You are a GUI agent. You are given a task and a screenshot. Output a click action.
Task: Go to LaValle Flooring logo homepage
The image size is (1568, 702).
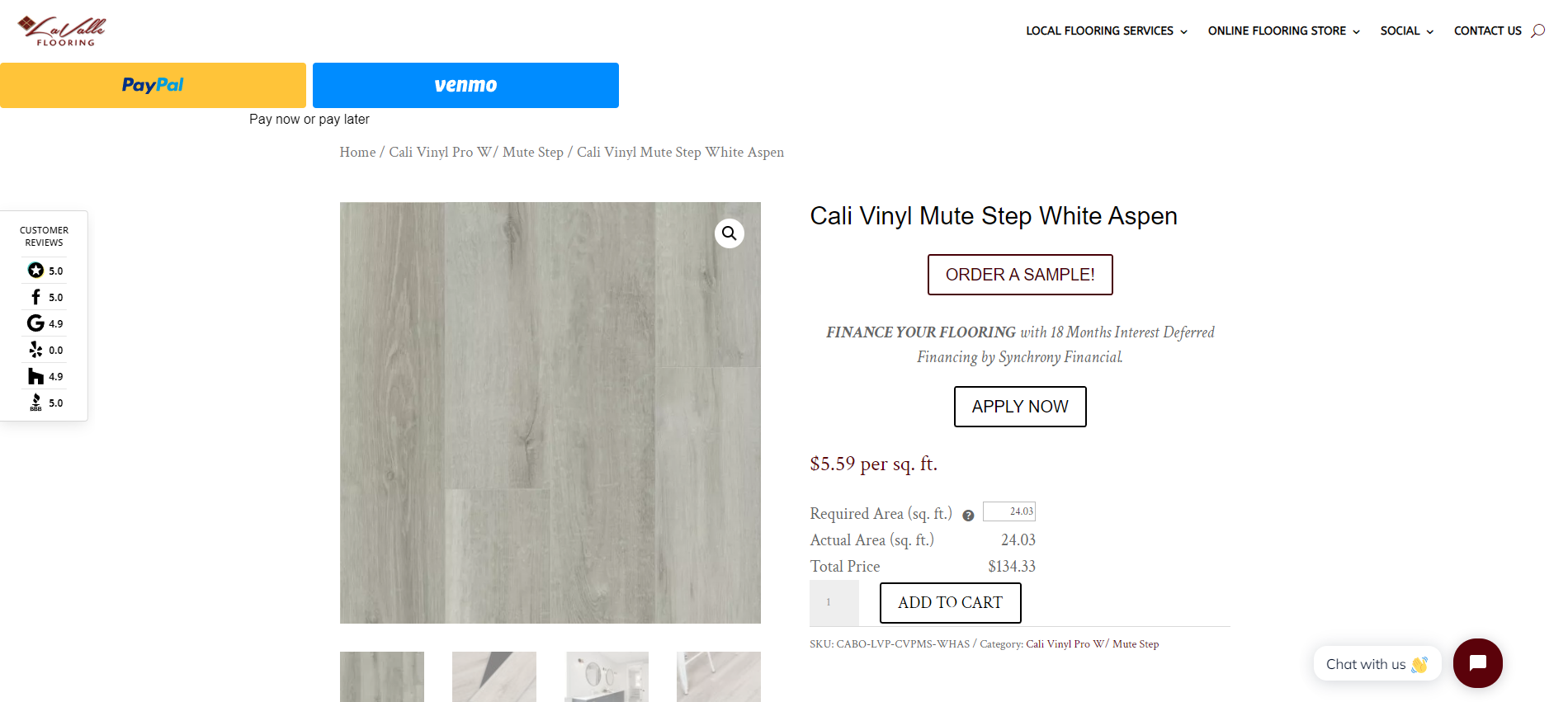point(62,31)
